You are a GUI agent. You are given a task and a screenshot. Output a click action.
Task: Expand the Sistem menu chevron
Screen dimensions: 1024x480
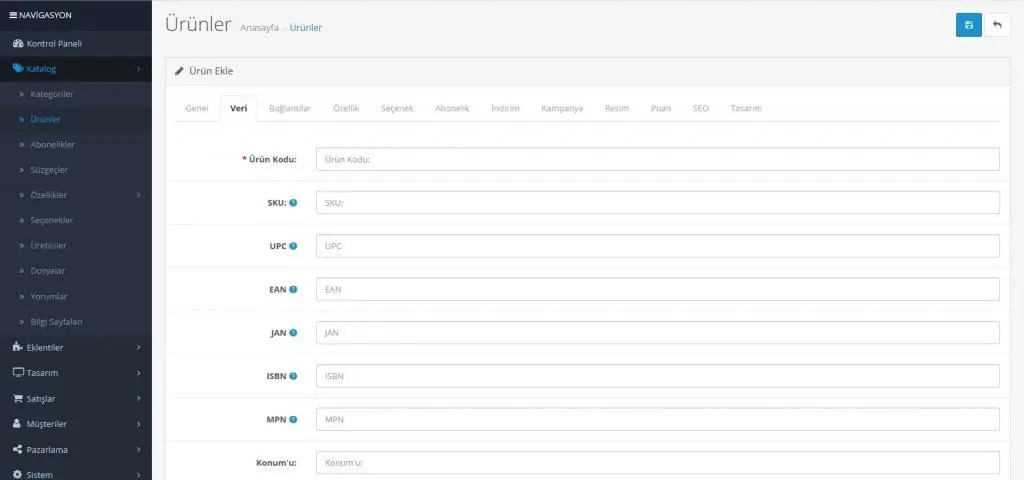[x=138, y=475]
